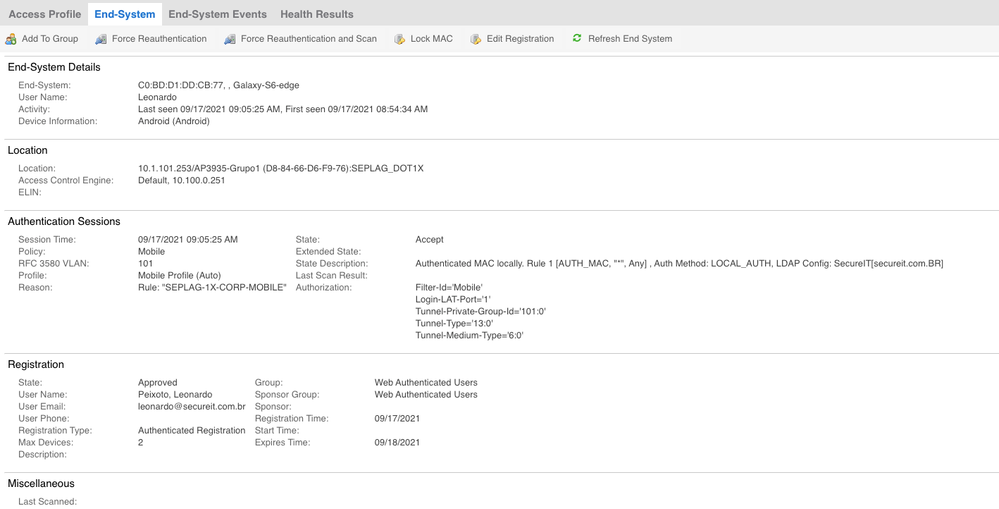Click the SEPLAG-1X-CORP-MOBILE rule reason value
This screenshot has width=999, height=509.
(x=212, y=288)
